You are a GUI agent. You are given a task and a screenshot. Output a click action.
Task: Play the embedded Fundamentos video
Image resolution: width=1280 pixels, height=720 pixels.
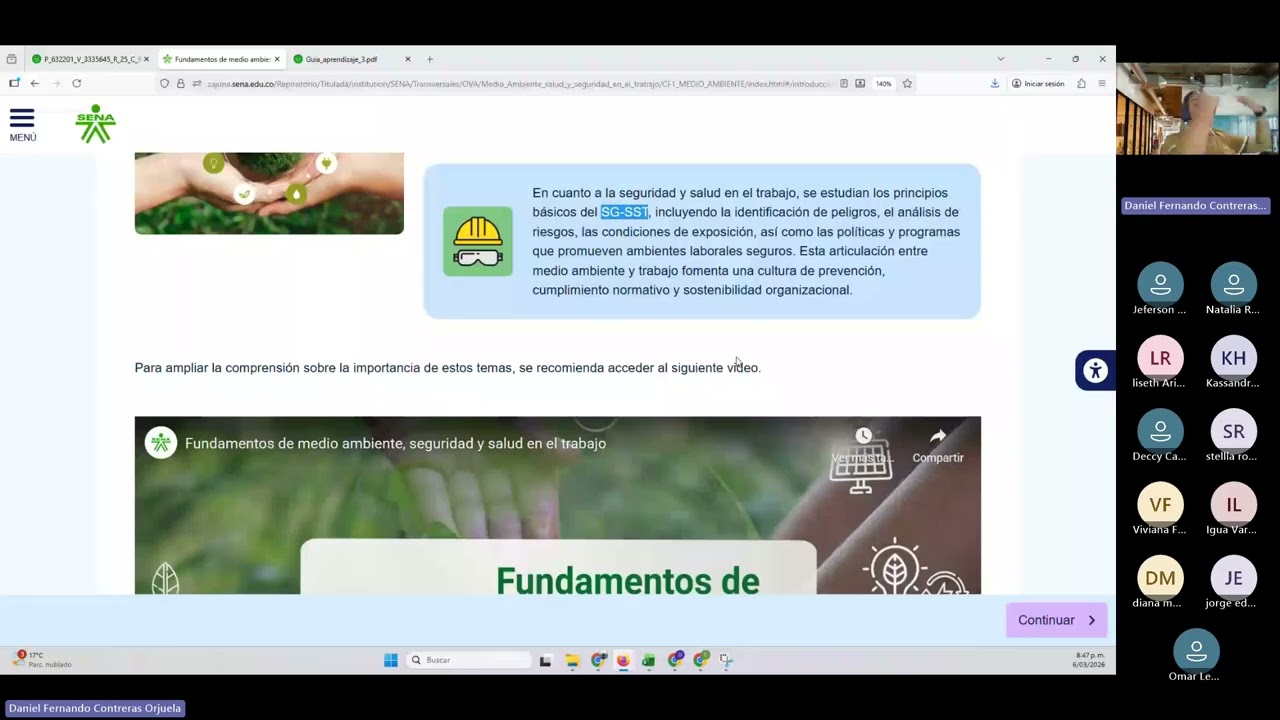coord(558,505)
